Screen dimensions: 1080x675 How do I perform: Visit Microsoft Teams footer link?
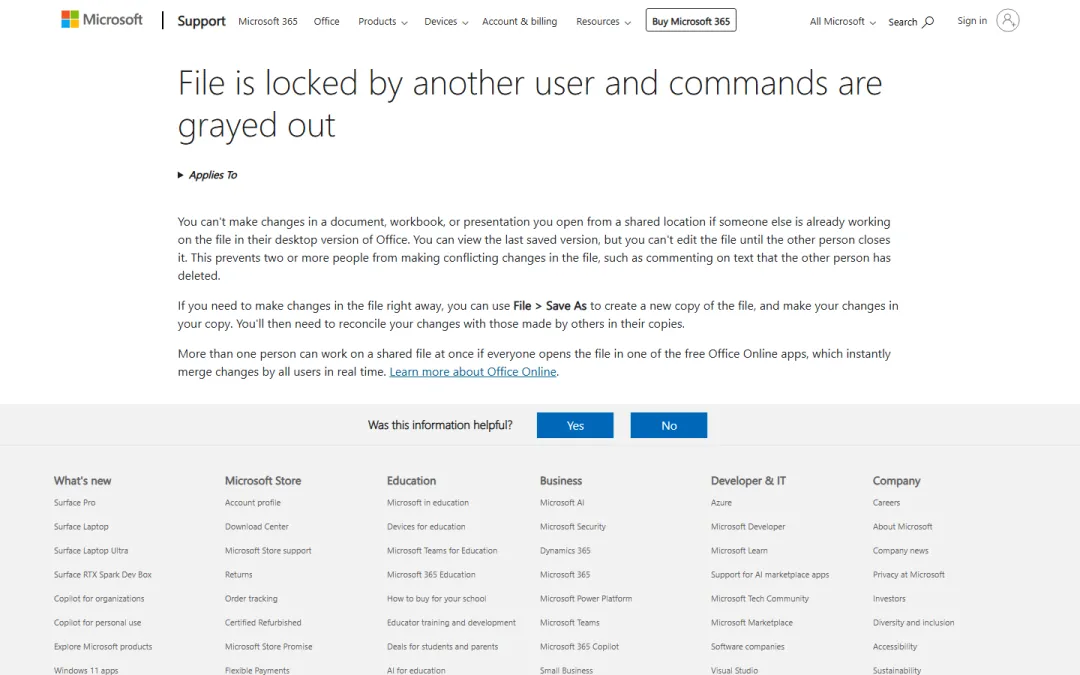pyautogui.click(x=570, y=623)
